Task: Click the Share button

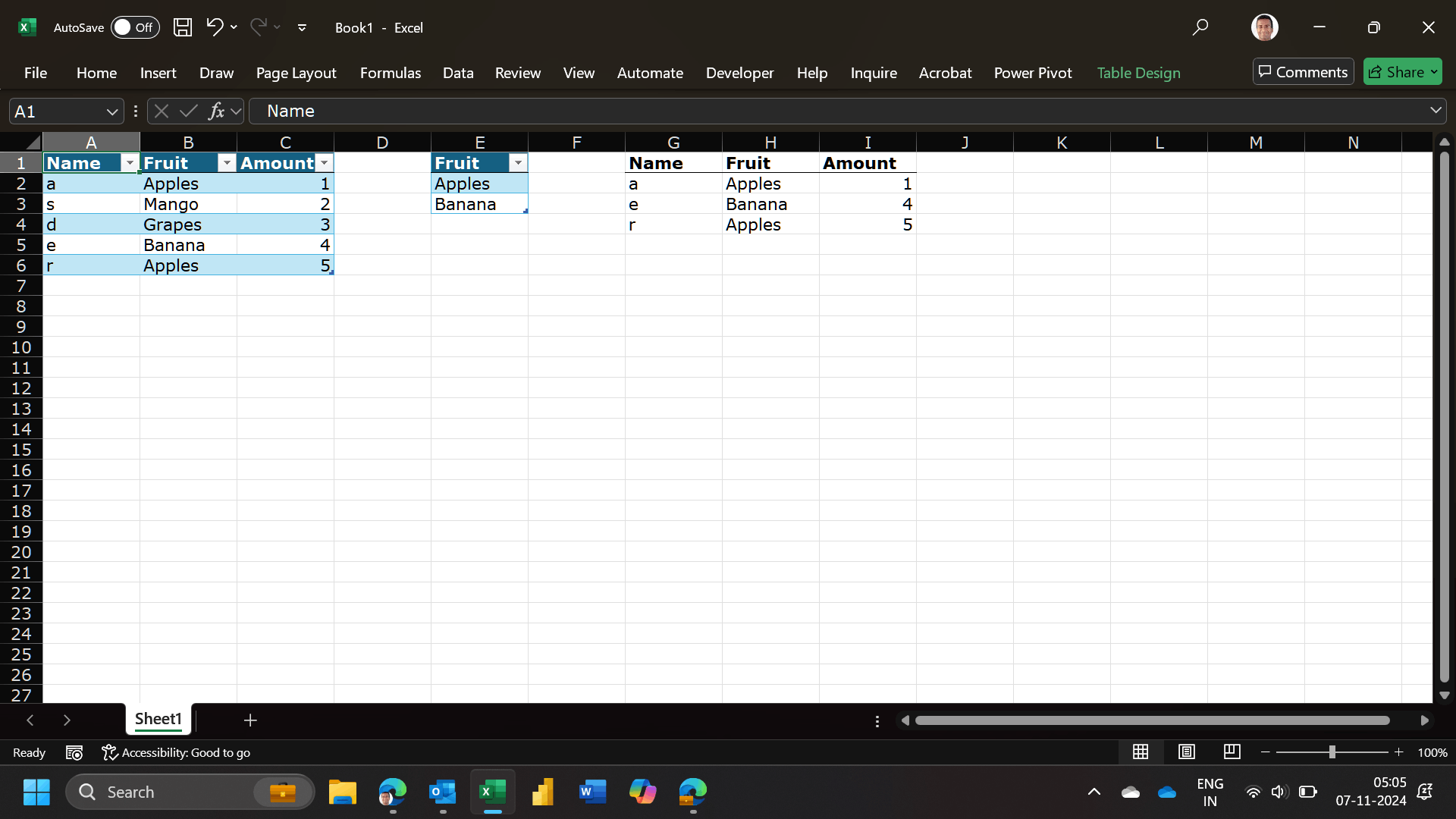Action: (1402, 72)
